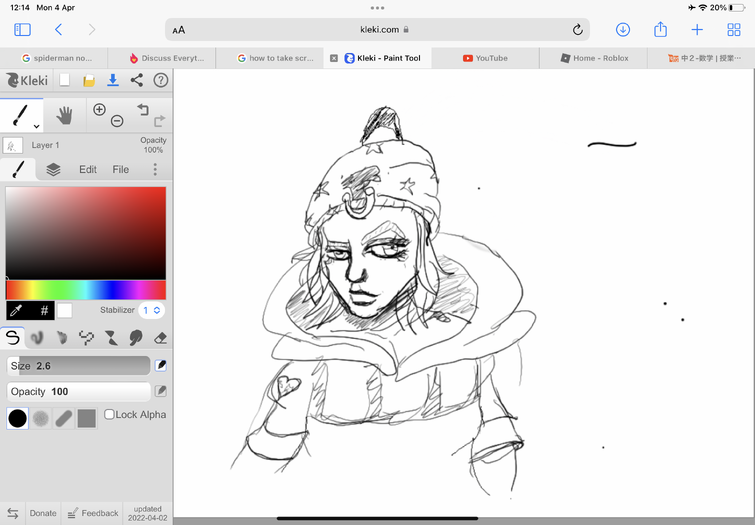Select the smudge brush type
This screenshot has width=755, height=525.
[x=136, y=338]
